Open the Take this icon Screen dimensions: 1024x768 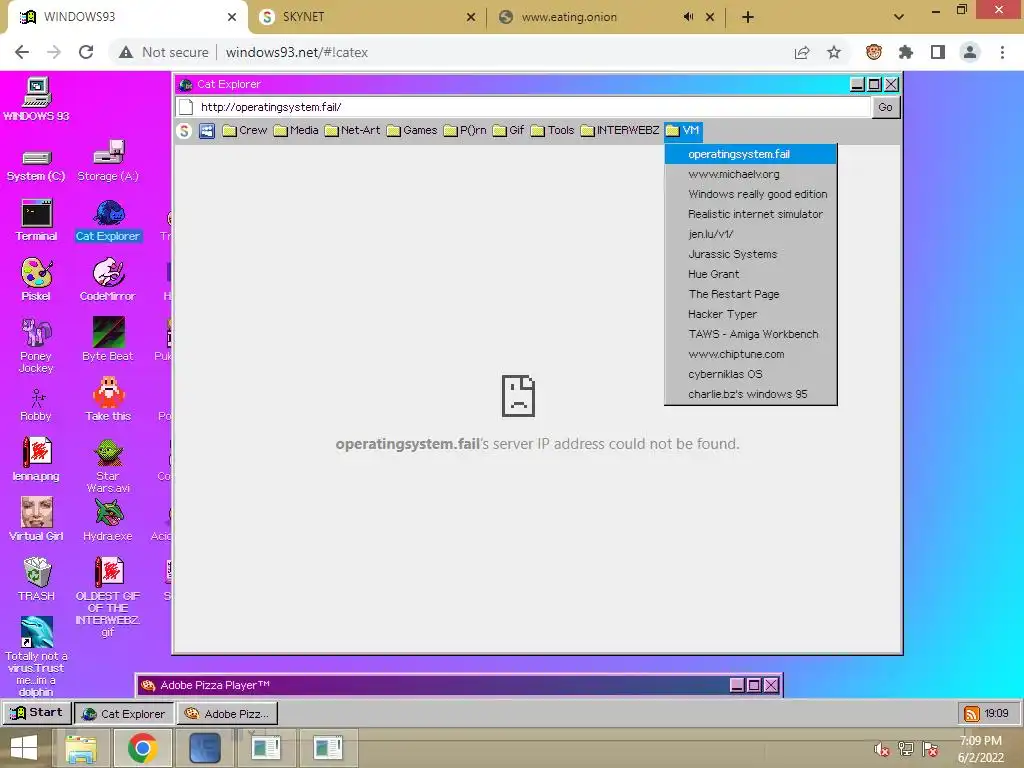click(x=108, y=398)
